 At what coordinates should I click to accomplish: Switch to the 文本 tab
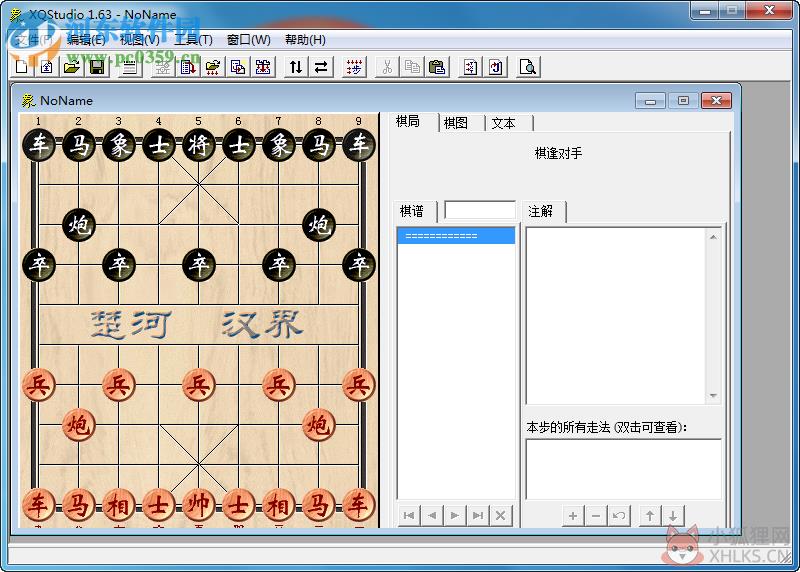tap(504, 123)
